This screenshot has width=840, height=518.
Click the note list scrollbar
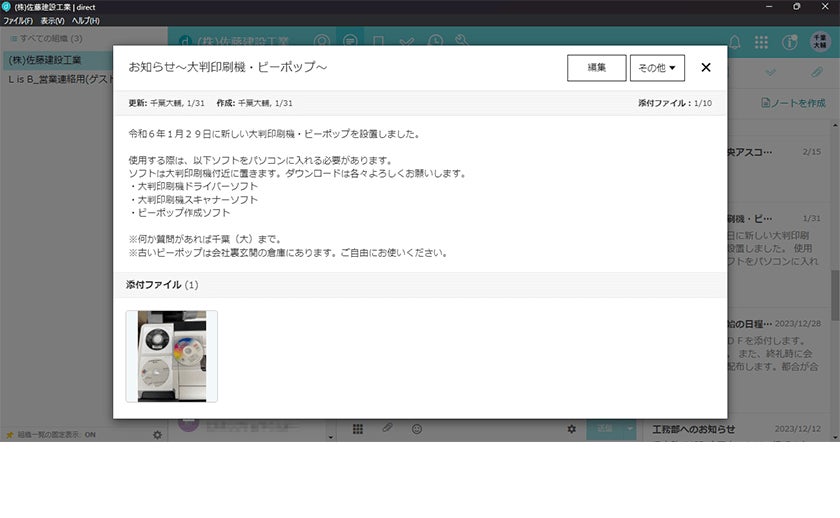coord(835,296)
